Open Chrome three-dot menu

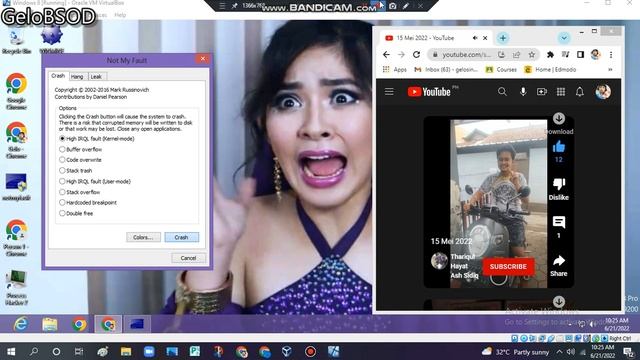coord(611,54)
